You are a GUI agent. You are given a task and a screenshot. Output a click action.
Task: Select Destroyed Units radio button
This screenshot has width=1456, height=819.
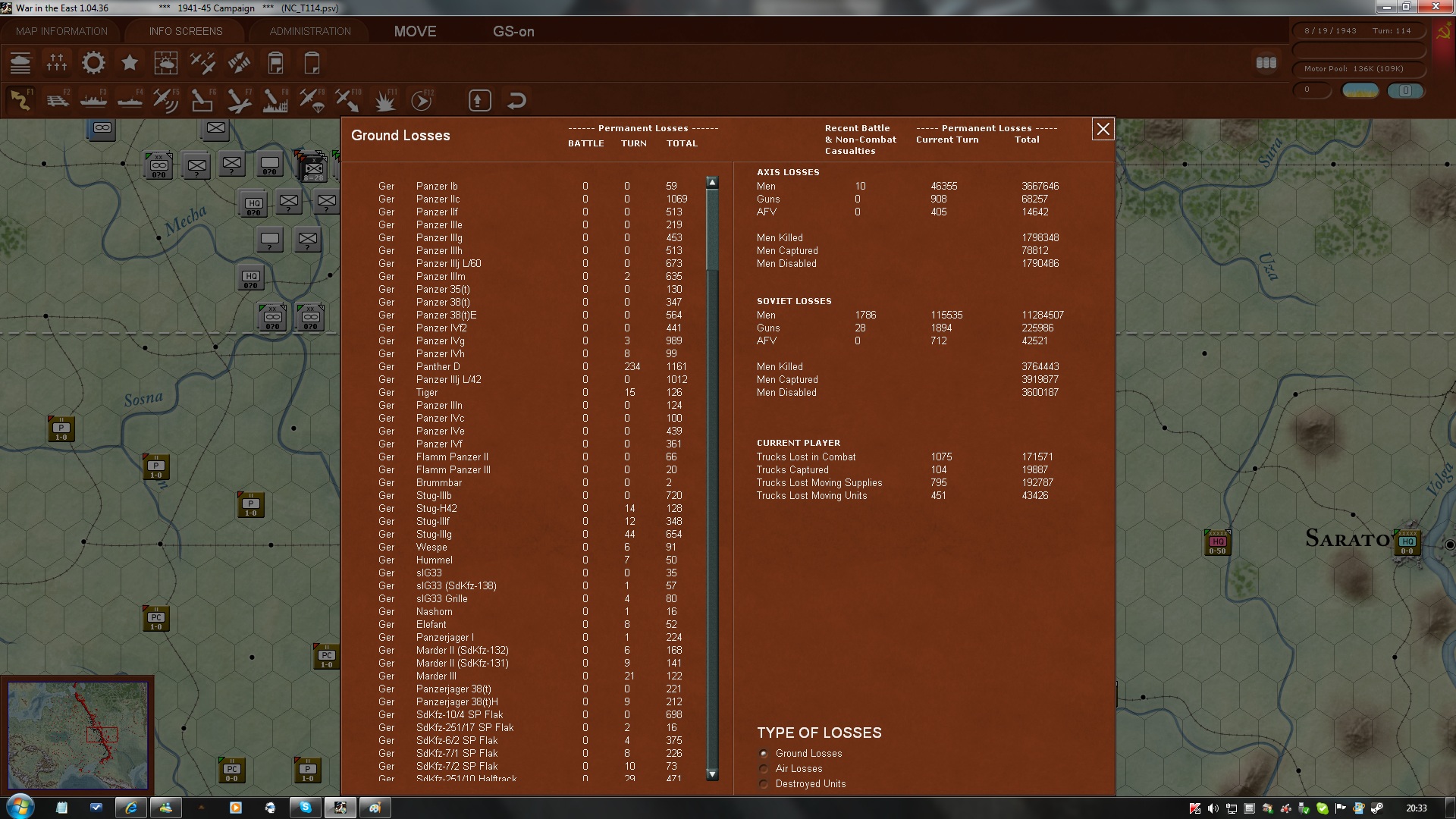point(764,784)
